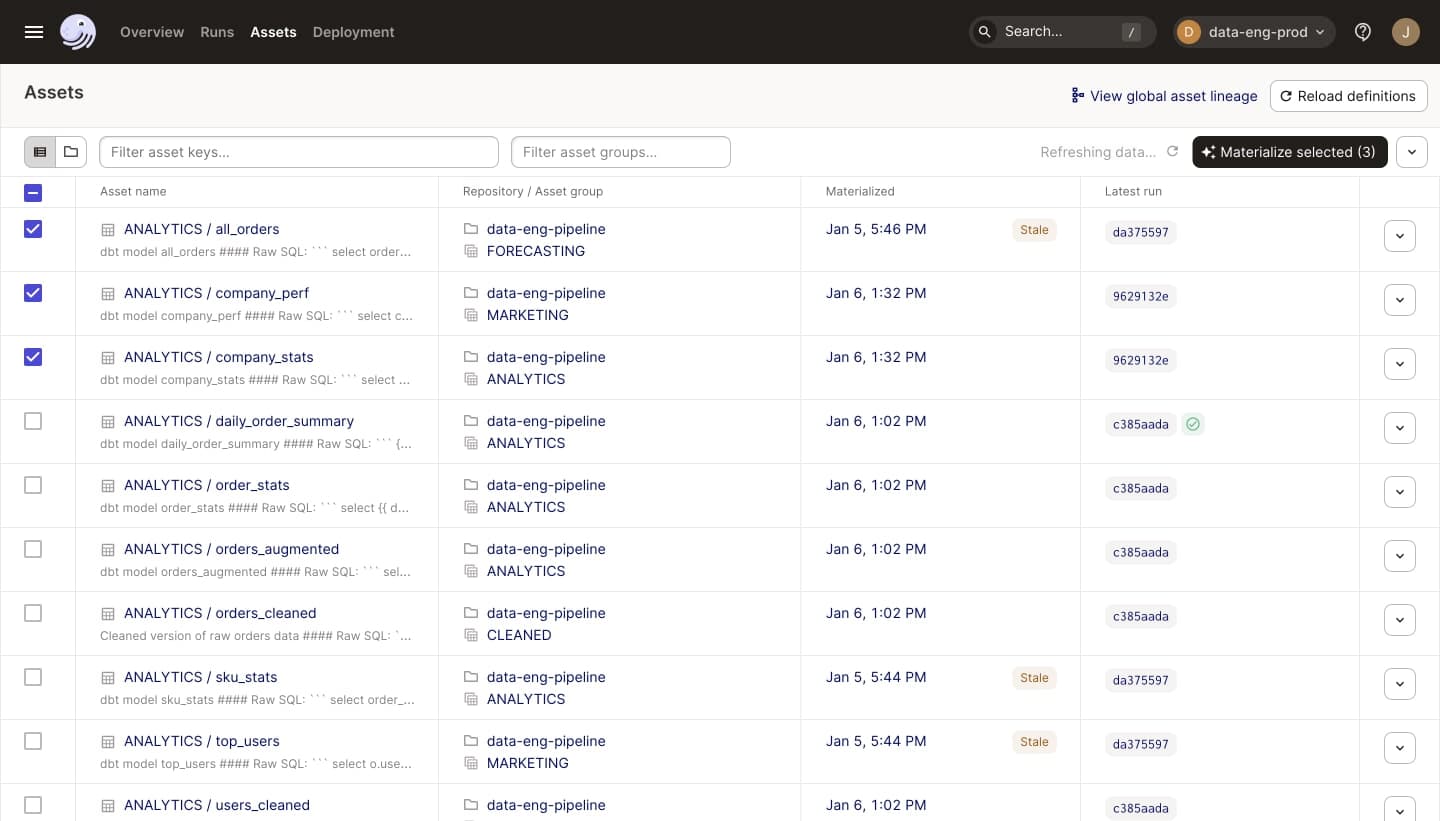Expand the Materialize selected options arrow
Image resolution: width=1440 pixels, height=821 pixels.
click(1411, 152)
